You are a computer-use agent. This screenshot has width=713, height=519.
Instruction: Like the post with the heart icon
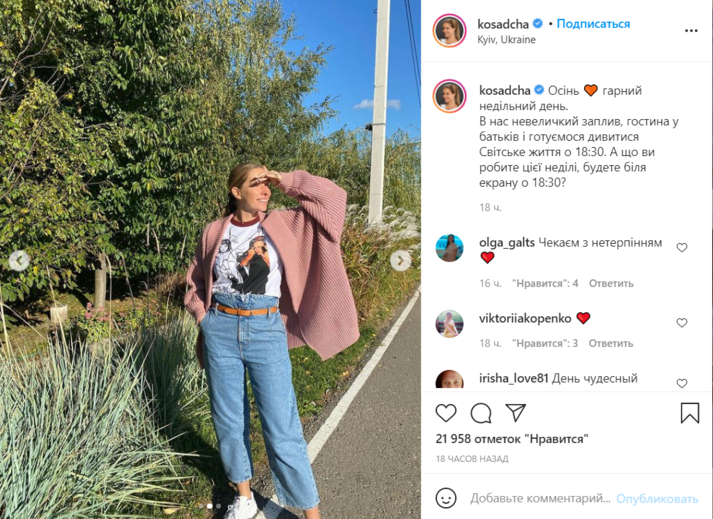(x=446, y=413)
